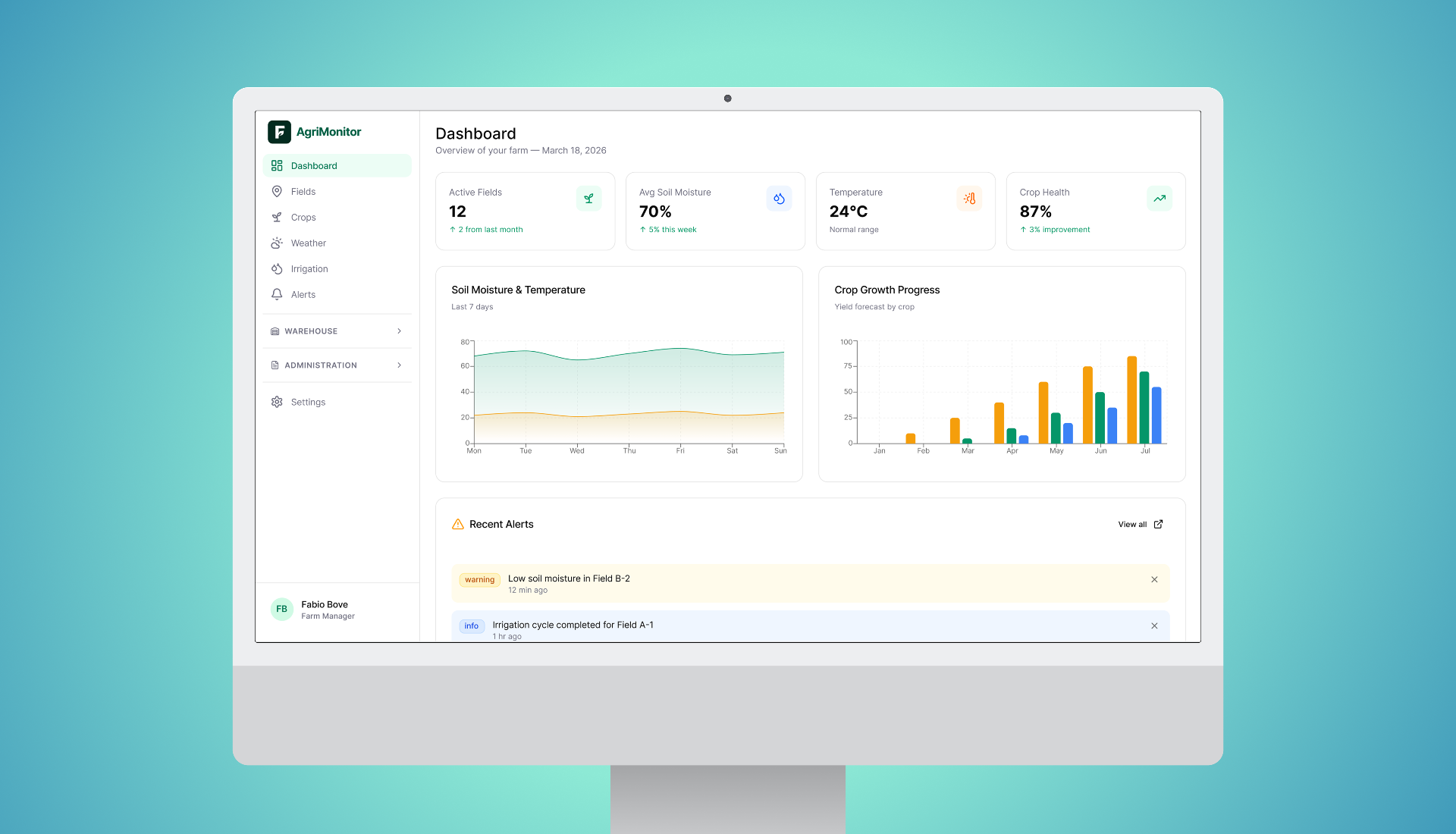Open the Irrigation section
The width and height of the screenshot is (1456, 834).
[x=337, y=269]
